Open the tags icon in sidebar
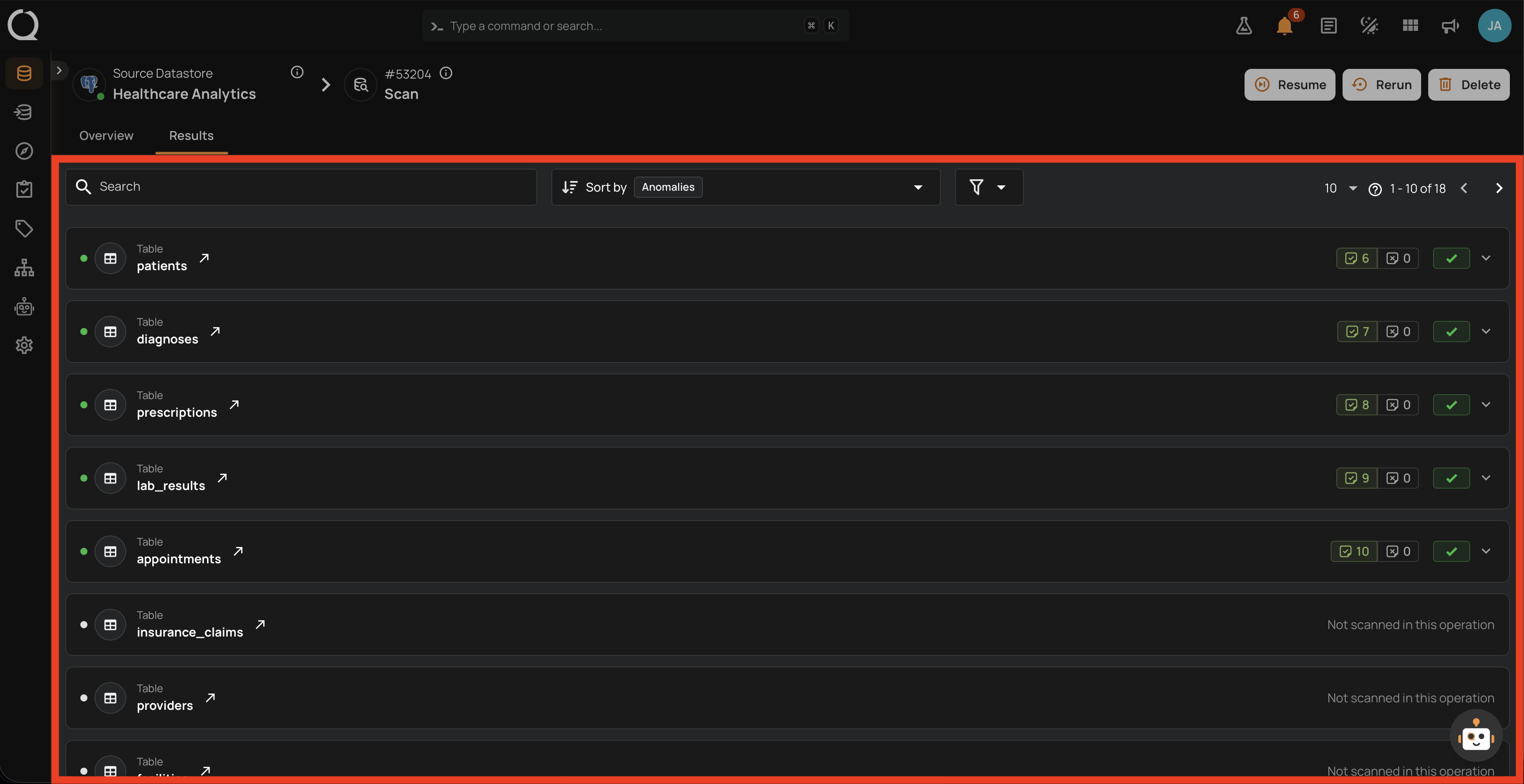This screenshot has width=1524, height=784. coord(24,228)
